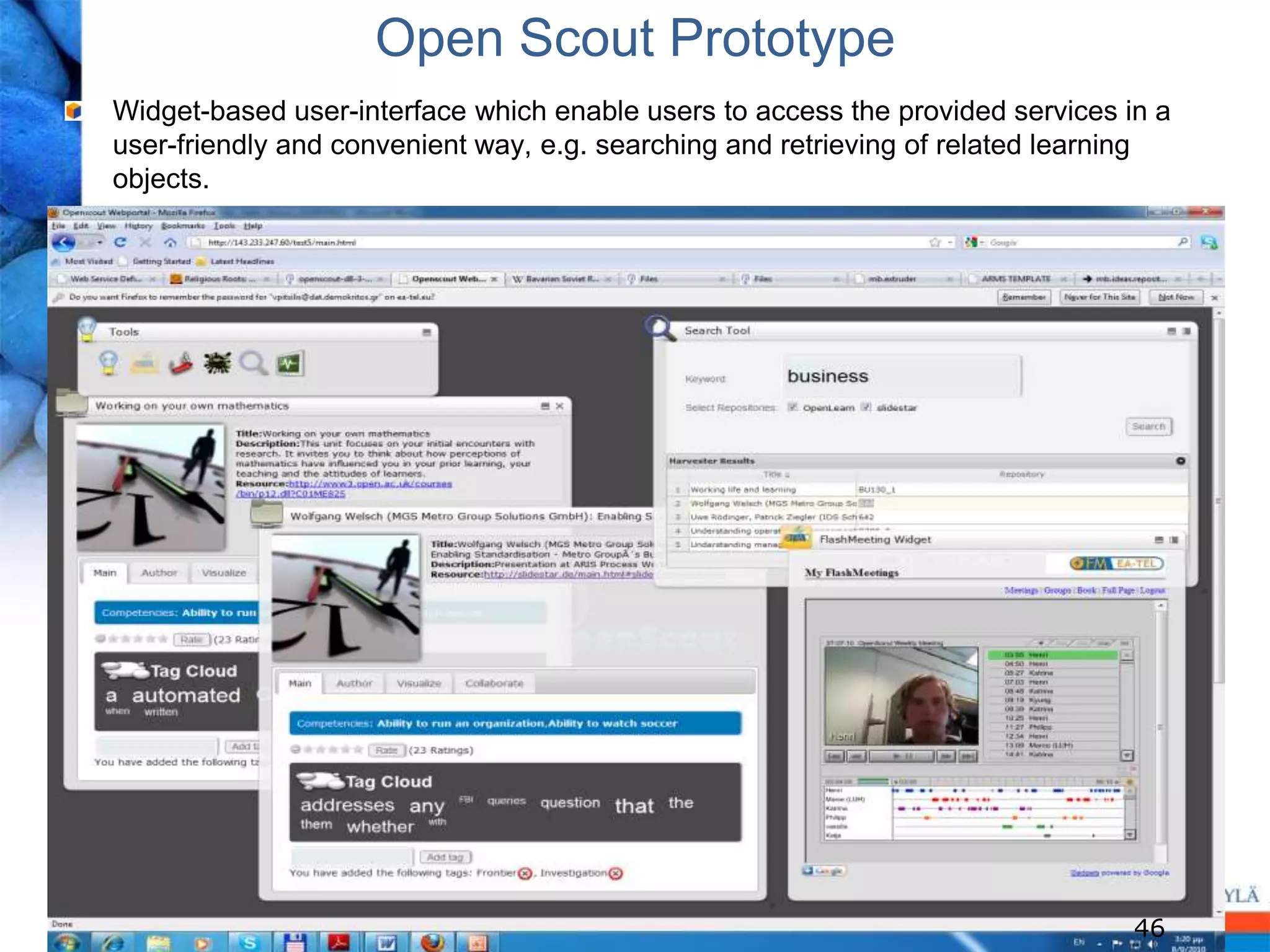Click Never for This Site button
The height and width of the screenshot is (952, 1270).
1099,297
